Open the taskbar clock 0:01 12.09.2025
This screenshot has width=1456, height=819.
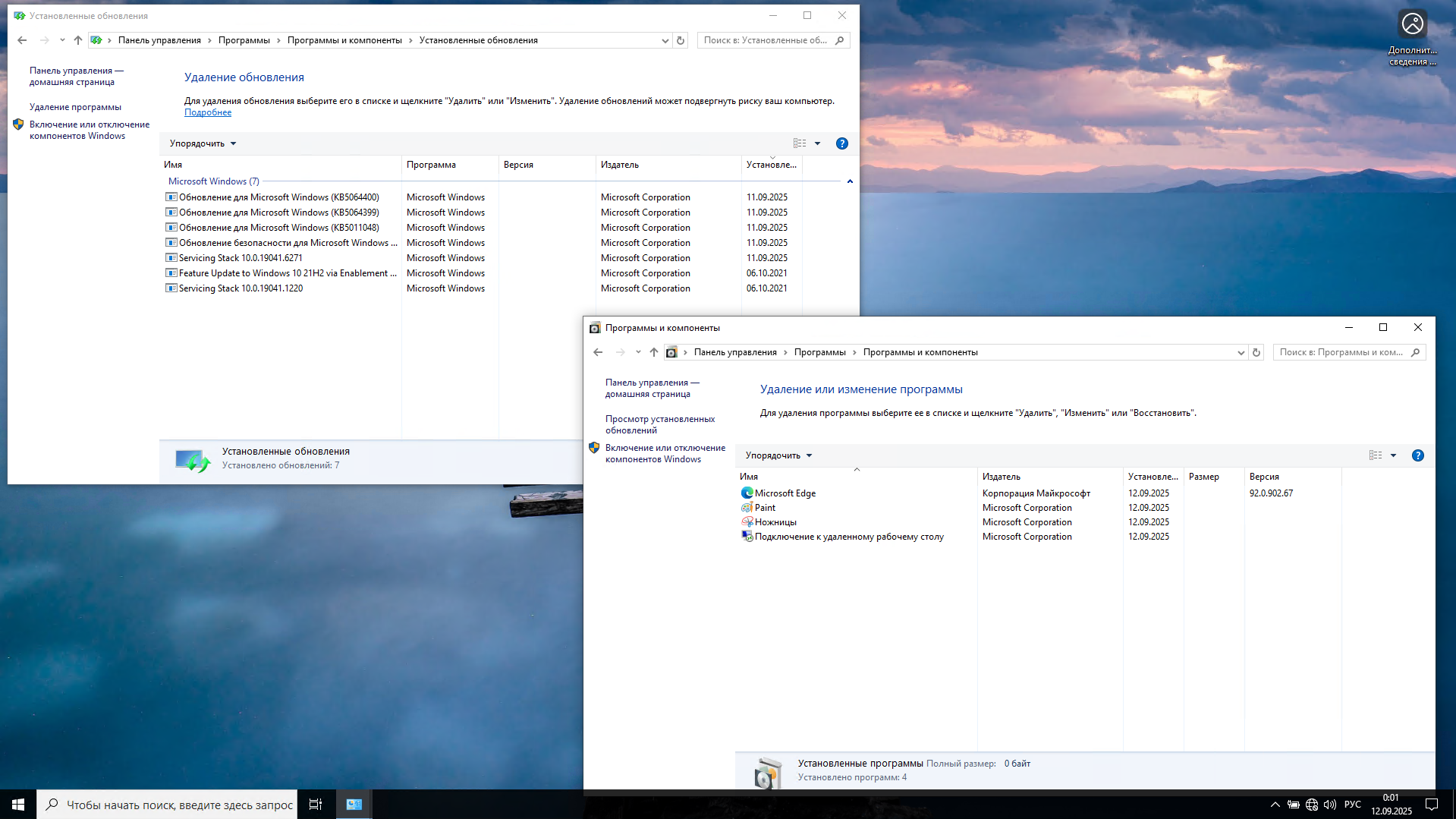click(x=1391, y=805)
